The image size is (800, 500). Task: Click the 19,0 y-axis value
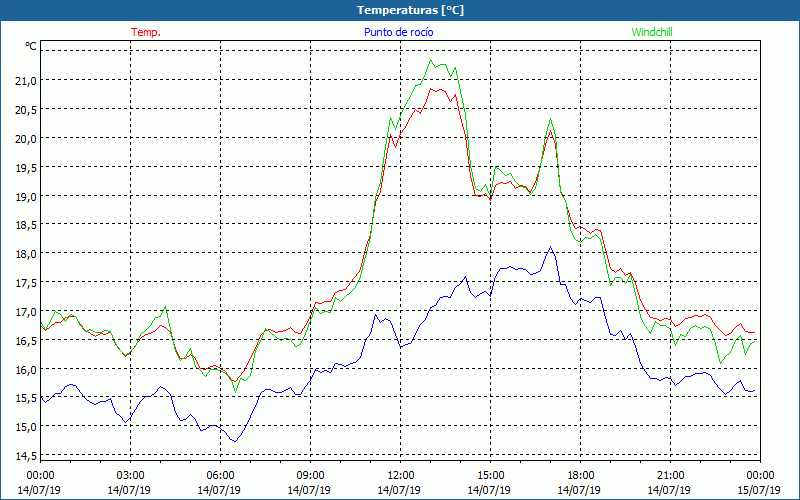point(26,196)
